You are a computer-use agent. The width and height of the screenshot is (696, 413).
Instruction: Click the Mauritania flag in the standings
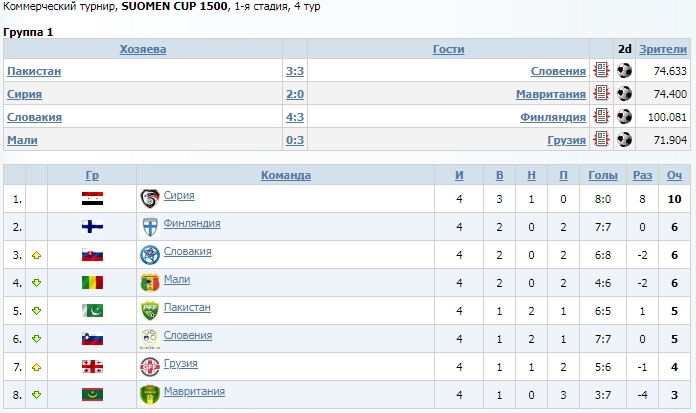pyautogui.click(x=93, y=395)
